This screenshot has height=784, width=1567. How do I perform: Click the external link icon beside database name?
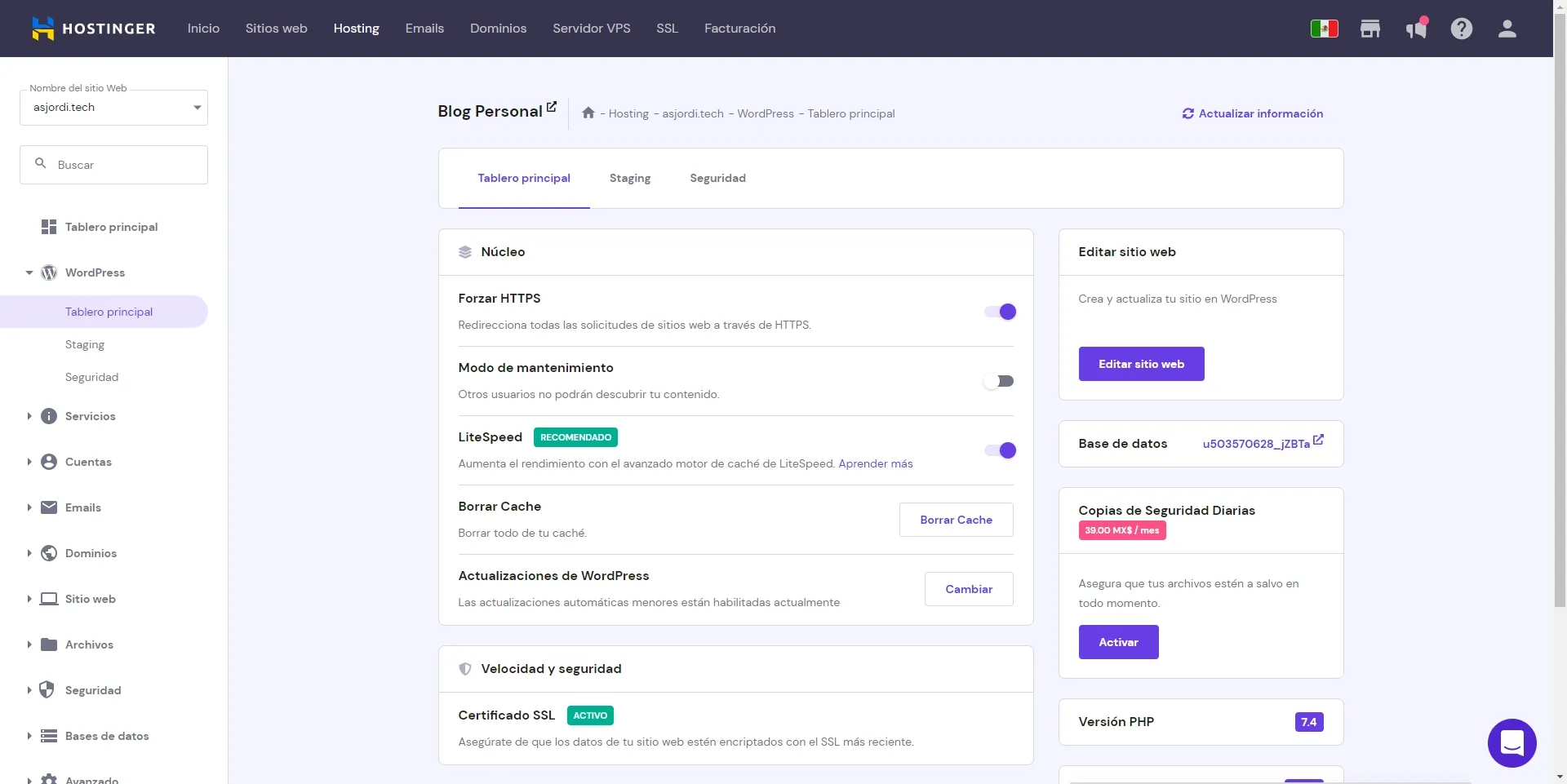click(1318, 439)
